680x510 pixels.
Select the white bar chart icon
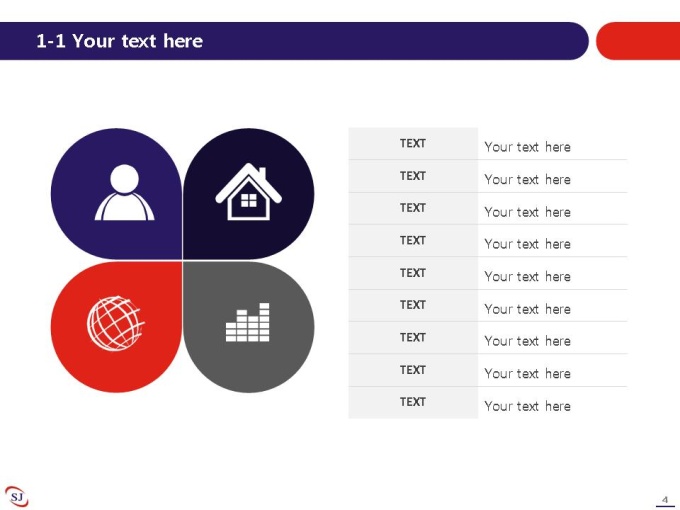248,322
